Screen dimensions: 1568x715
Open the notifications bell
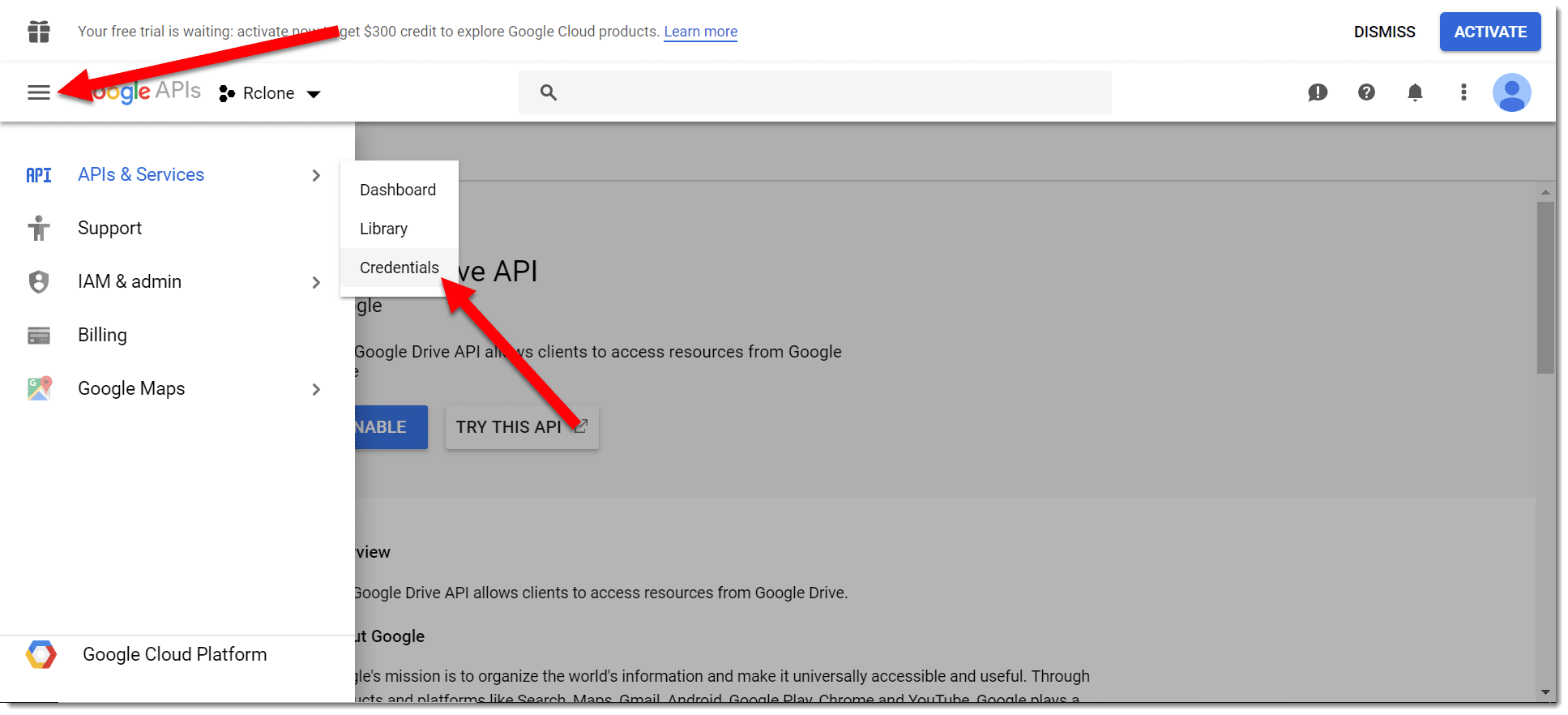[x=1415, y=92]
